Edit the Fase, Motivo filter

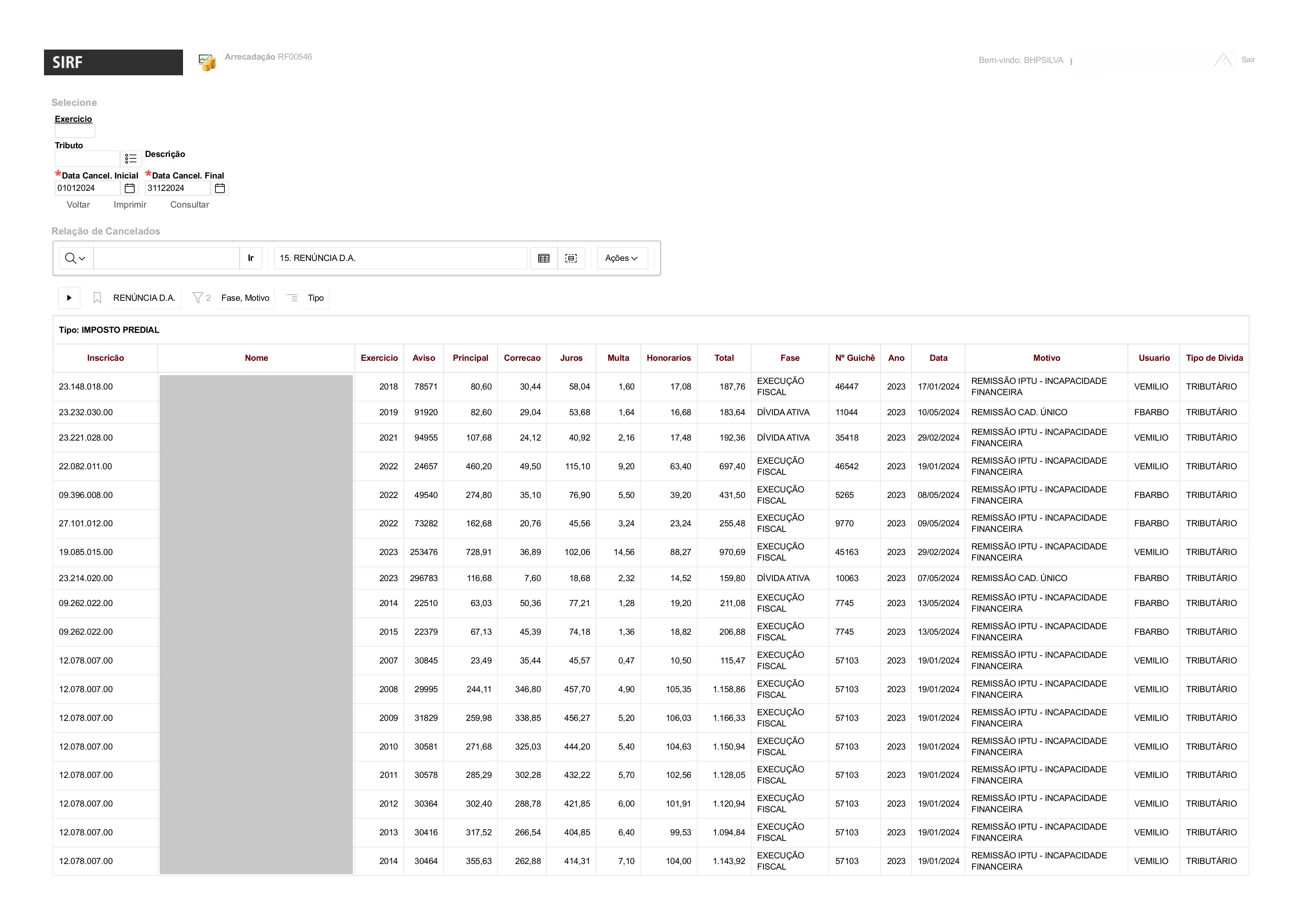click(245, 298)
